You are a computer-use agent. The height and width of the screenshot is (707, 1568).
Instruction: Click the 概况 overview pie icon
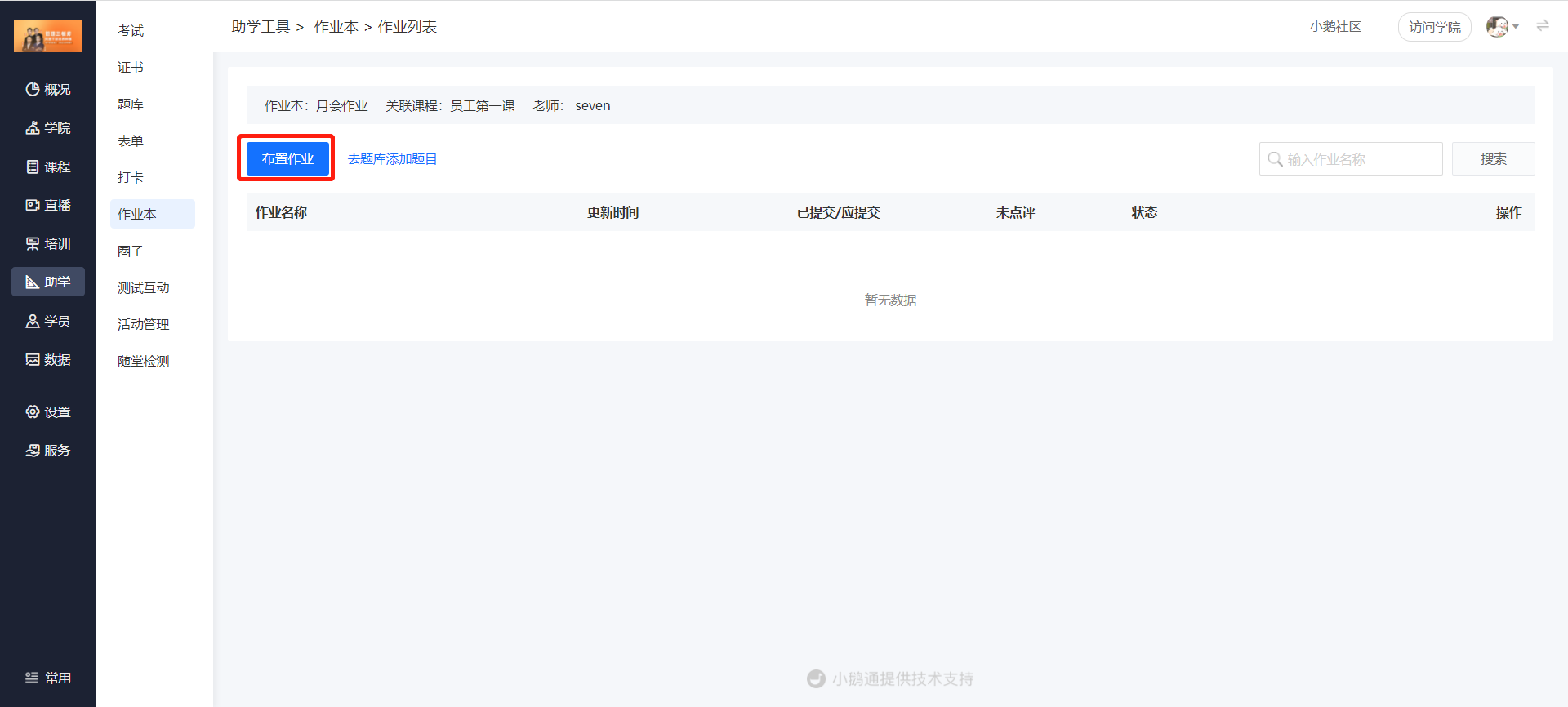click(32, 89)
